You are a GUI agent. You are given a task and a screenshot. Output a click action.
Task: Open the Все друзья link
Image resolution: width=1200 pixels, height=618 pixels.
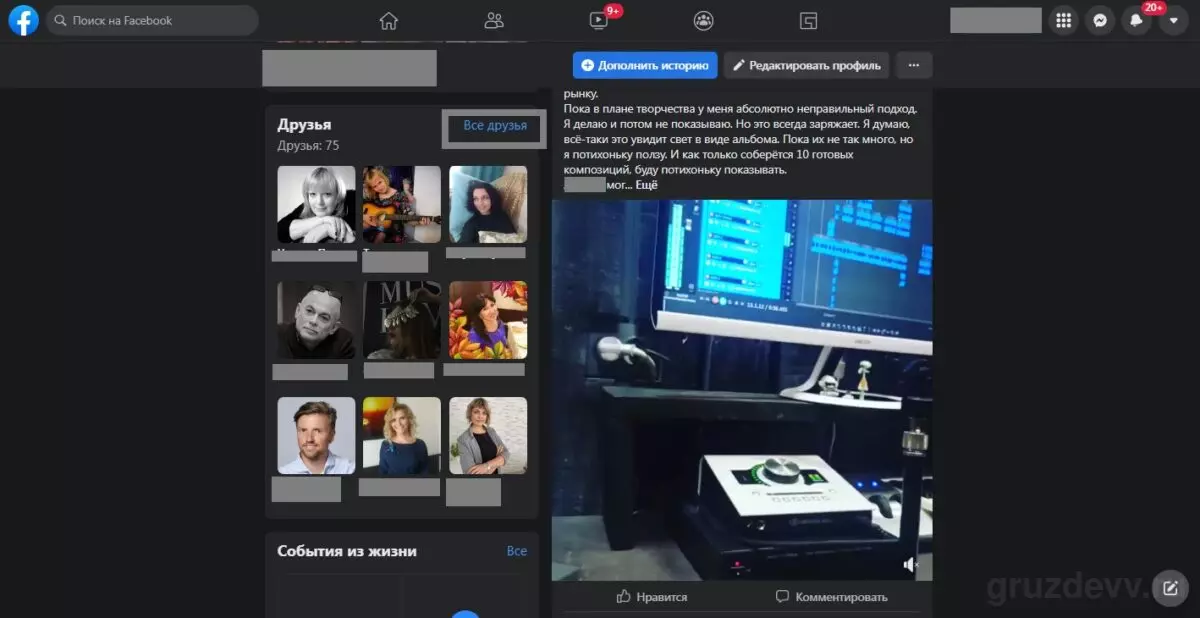(495, 126)
